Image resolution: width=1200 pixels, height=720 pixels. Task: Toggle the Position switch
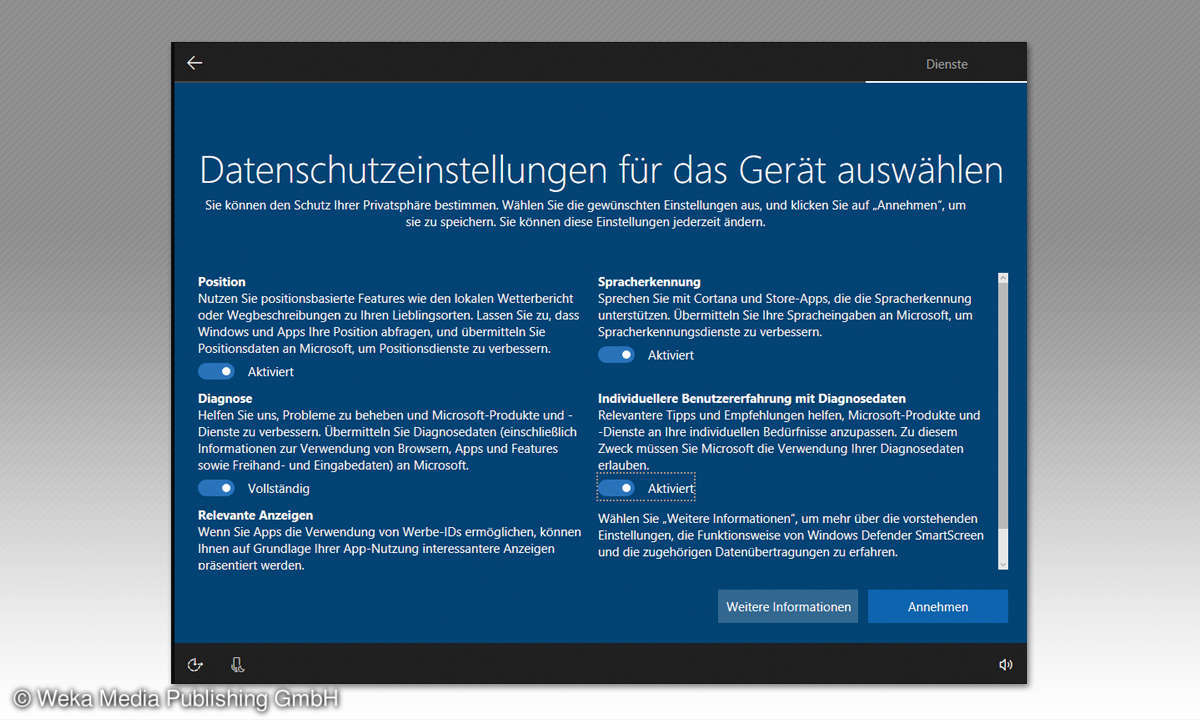[x=217, y=371]
